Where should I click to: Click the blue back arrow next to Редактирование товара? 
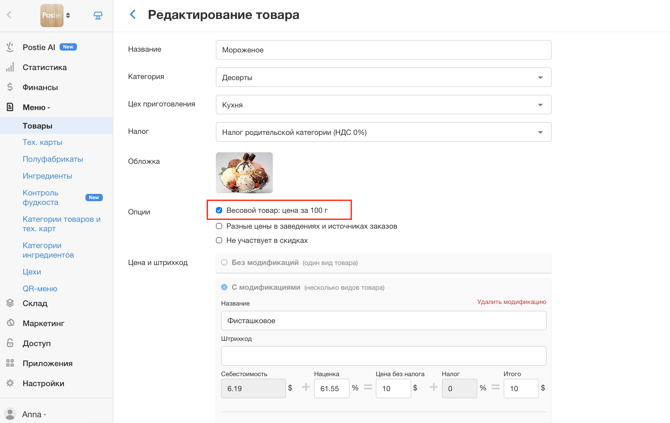tap(133, 15)
